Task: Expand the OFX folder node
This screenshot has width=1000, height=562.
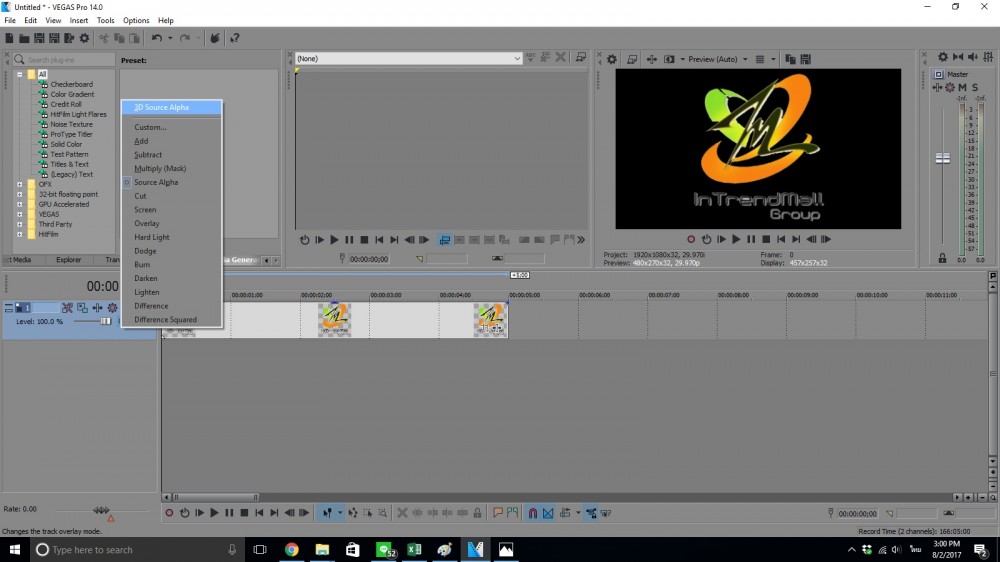Action: click(20, 184)
